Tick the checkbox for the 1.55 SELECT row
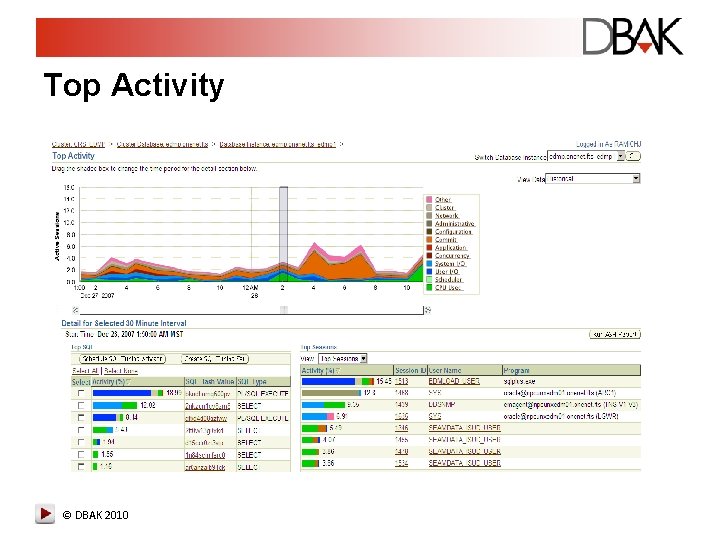This screenshot has height=540, width=720. tap(81, 454)
